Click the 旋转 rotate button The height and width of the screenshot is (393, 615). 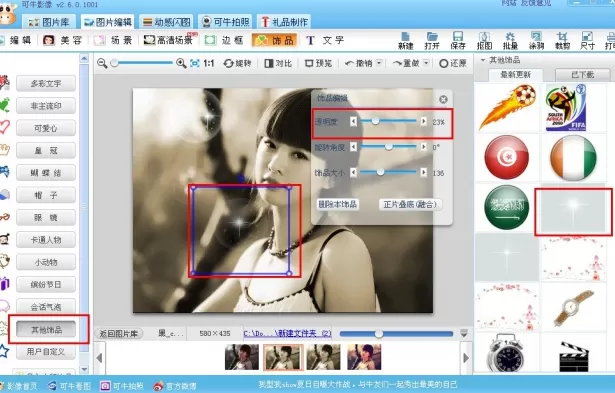(237, 63)
